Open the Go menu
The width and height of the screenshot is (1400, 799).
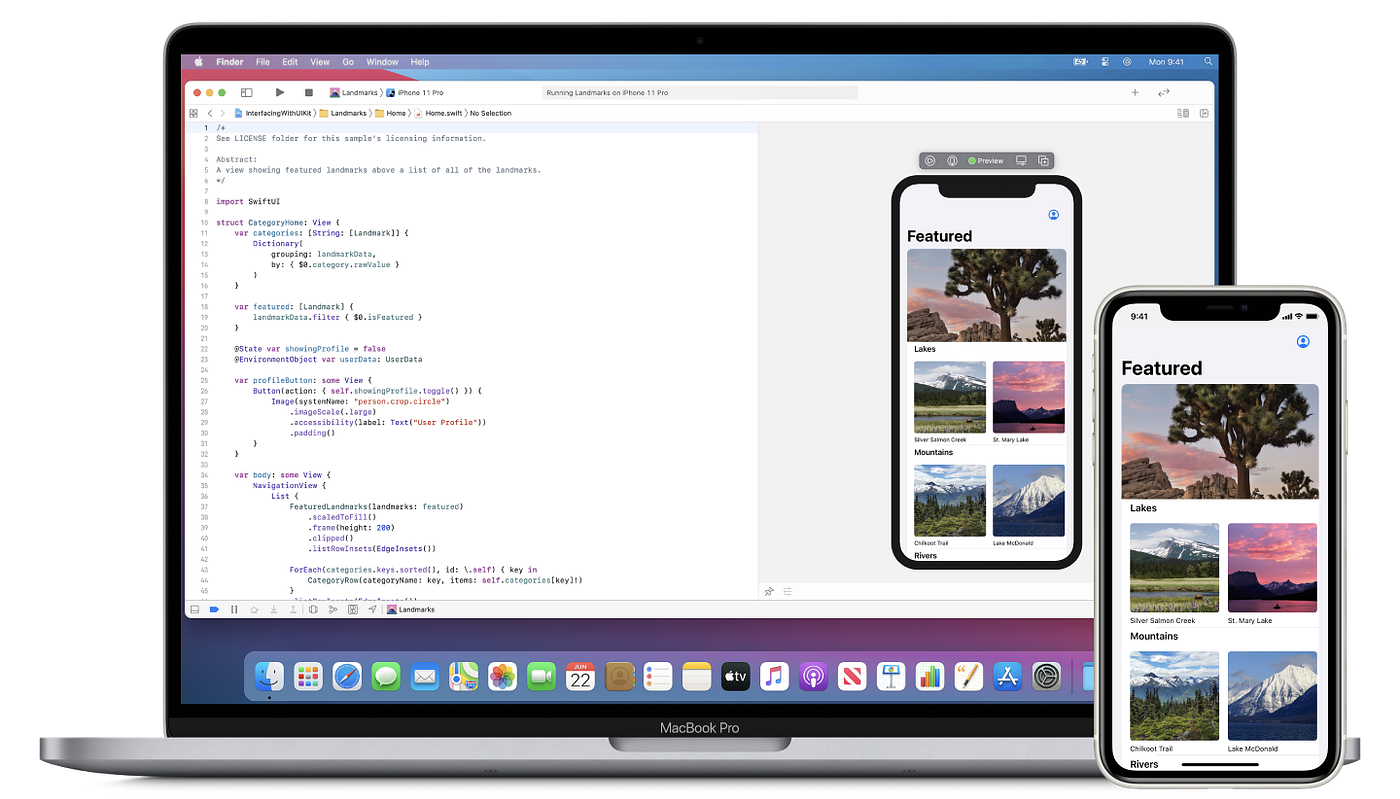click(349, 62)
